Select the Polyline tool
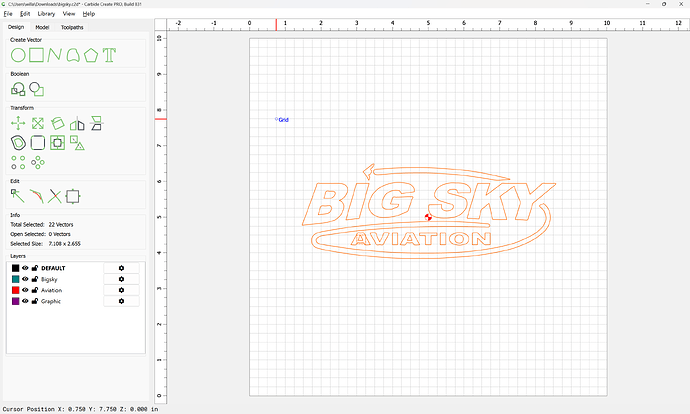 pyautogui.click(x=55, y=55)
